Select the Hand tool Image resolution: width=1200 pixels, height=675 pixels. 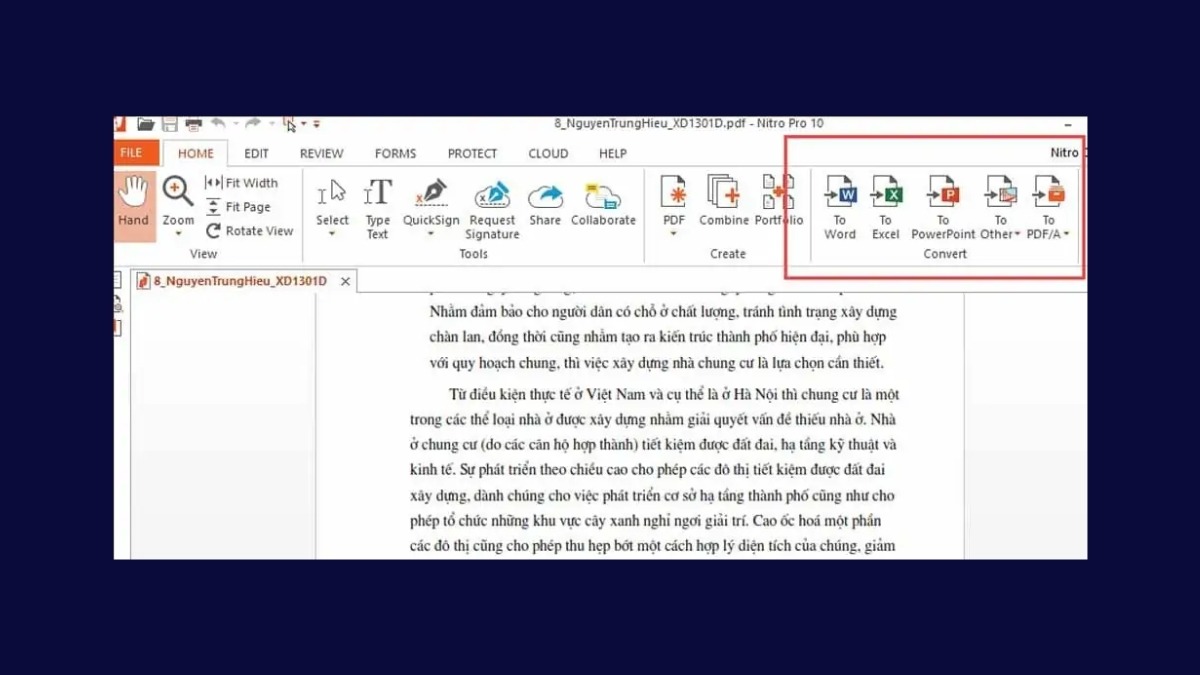[133, 206]
